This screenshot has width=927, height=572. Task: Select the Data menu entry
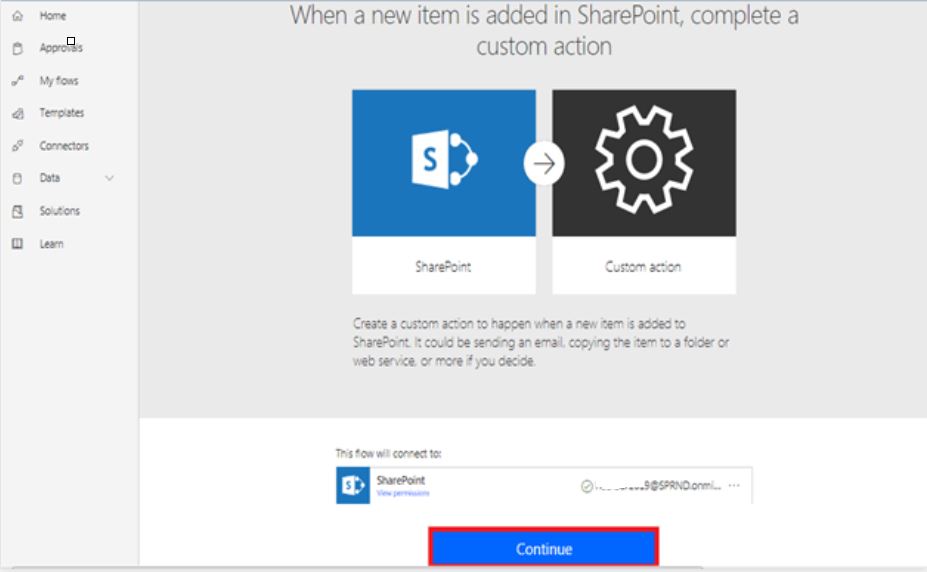coord(50,178)
